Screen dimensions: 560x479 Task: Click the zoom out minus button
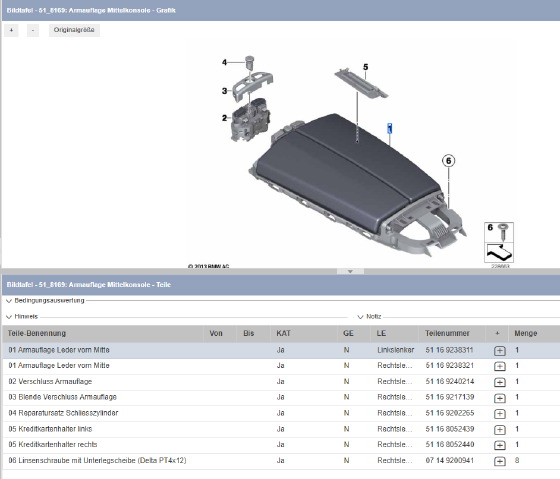[x=33, y=30]
